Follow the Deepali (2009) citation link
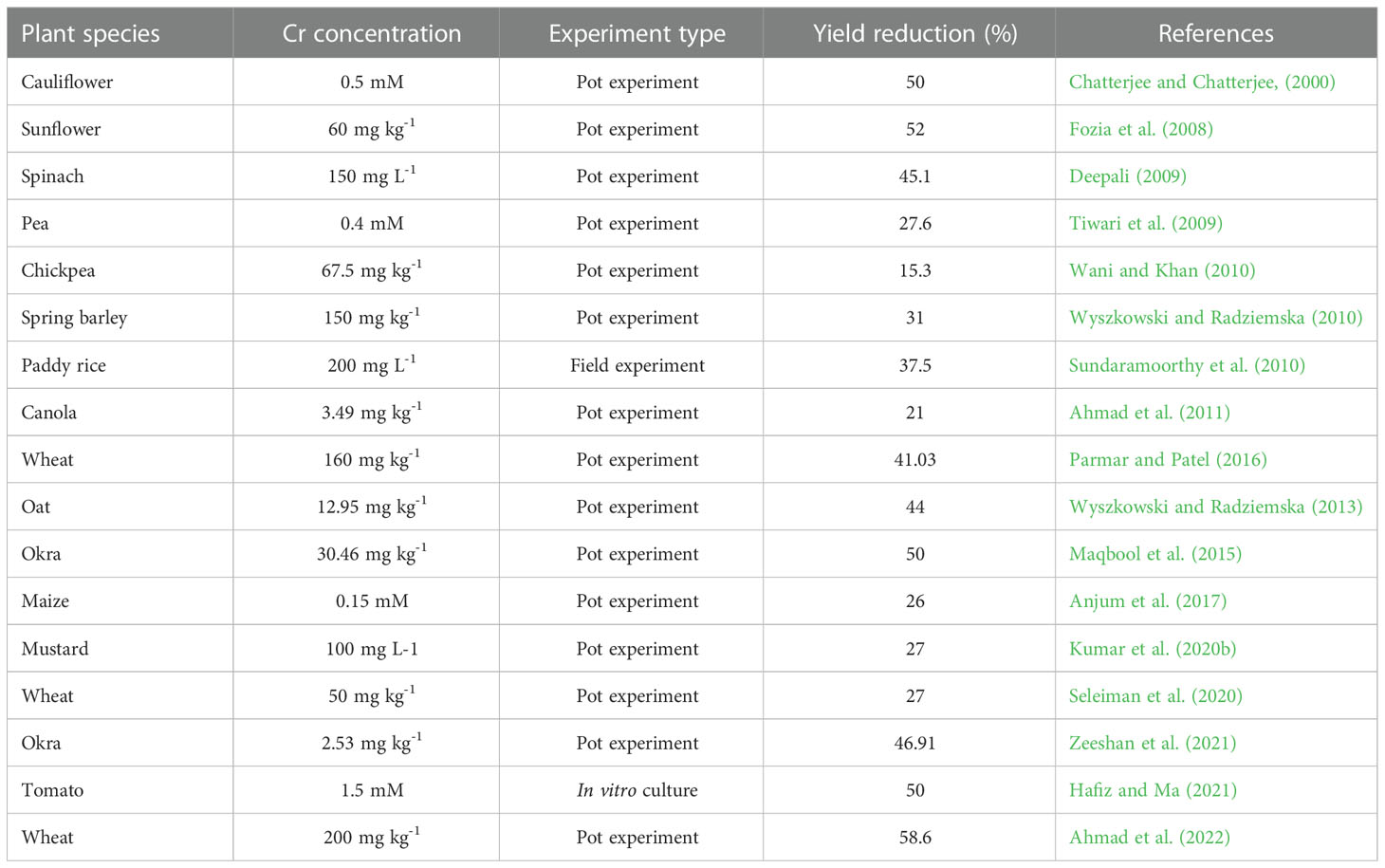The height and width of the screenshot is (868, 1385). (1128, 176)
